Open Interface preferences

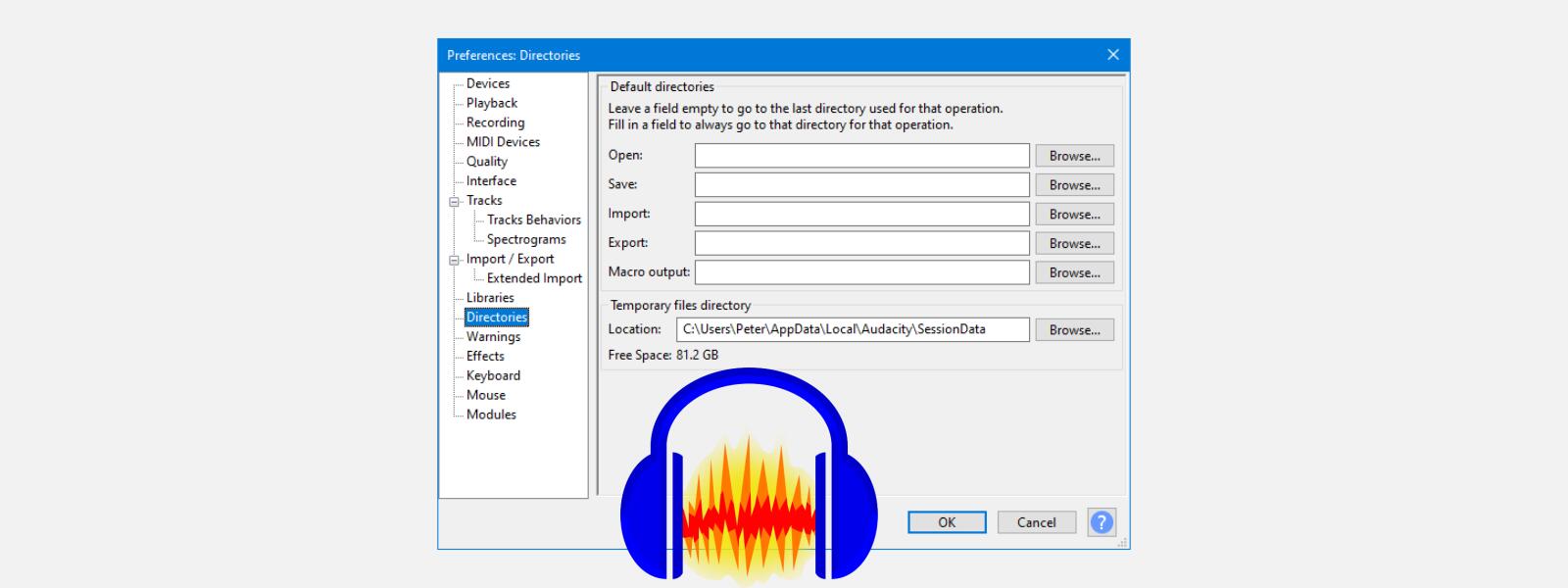point(491,181)
